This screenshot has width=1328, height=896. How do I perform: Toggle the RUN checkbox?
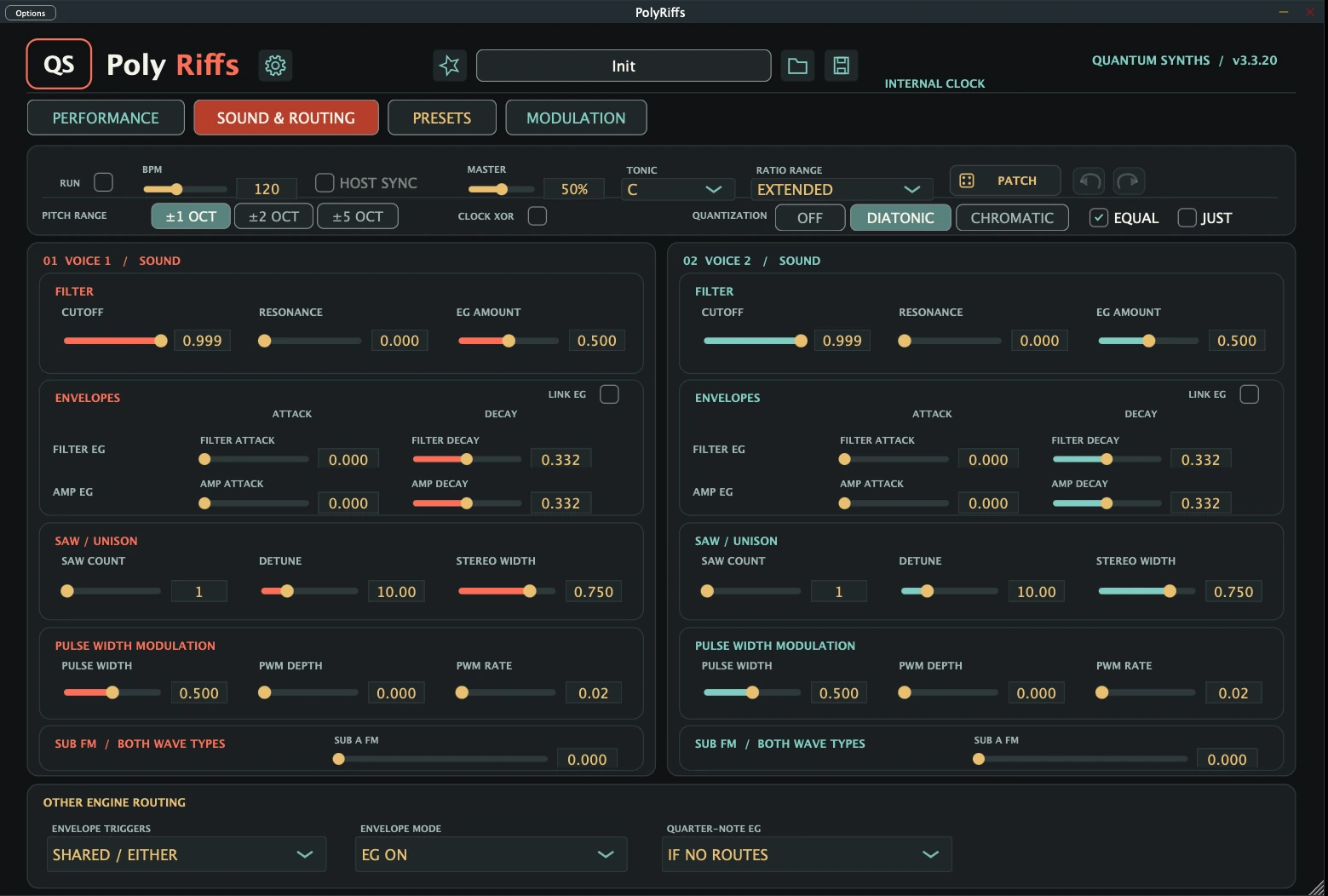pos(103,182)
